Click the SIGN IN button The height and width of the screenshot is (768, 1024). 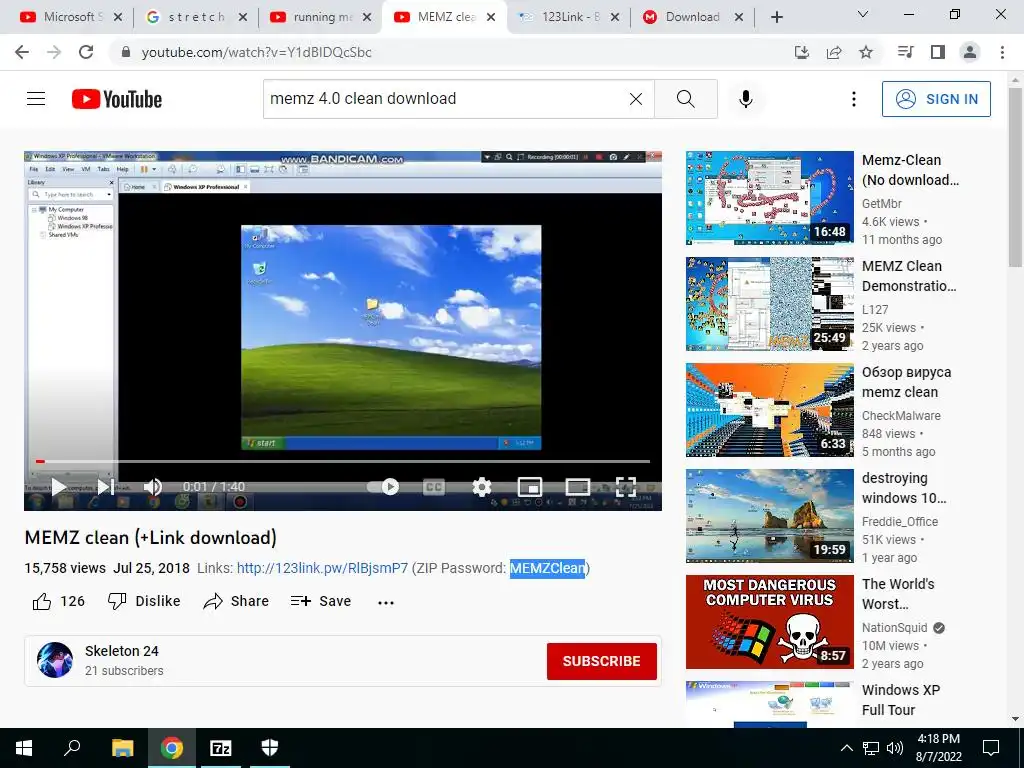pos(936,99)
